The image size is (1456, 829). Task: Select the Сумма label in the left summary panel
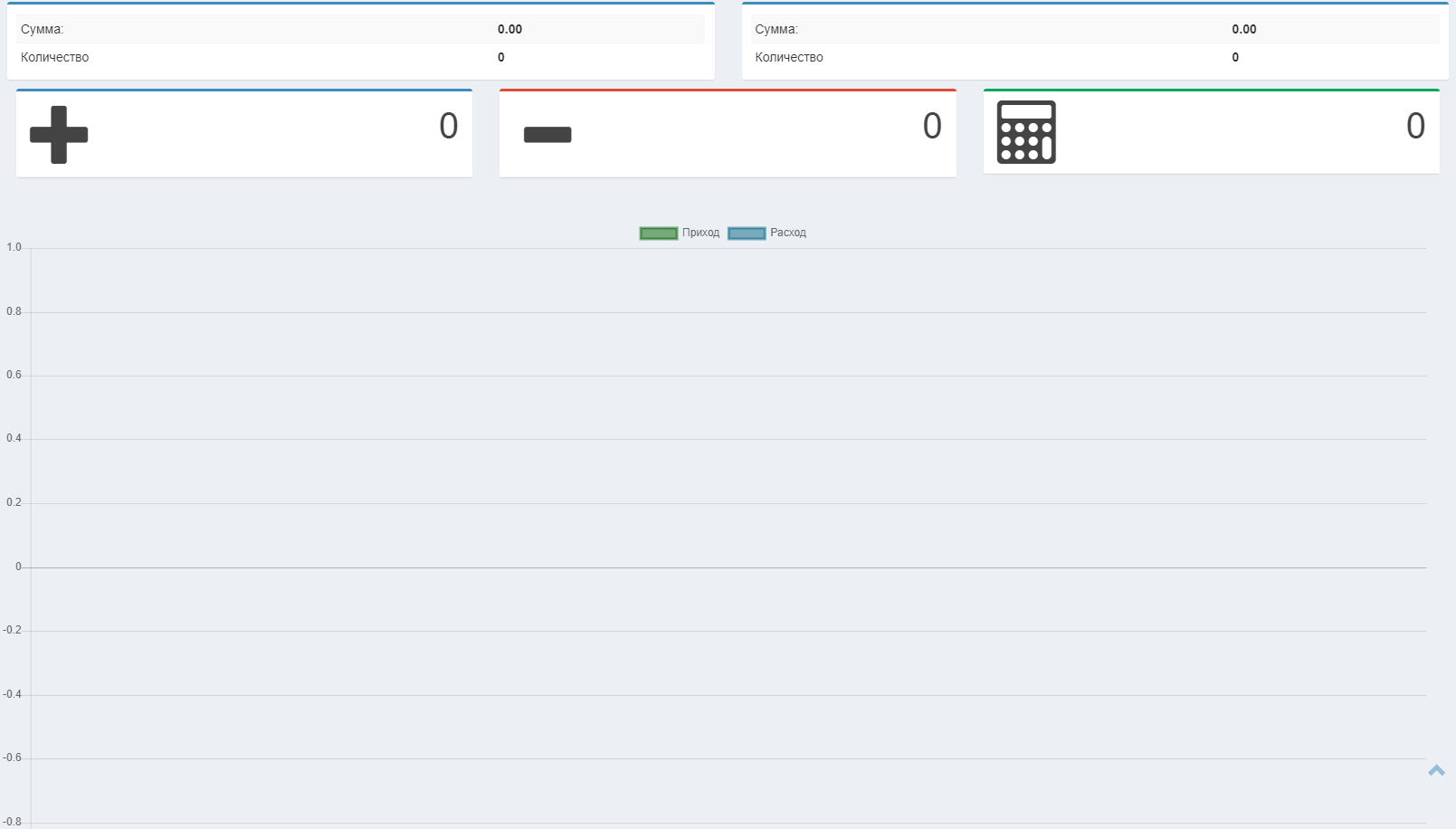42,29
